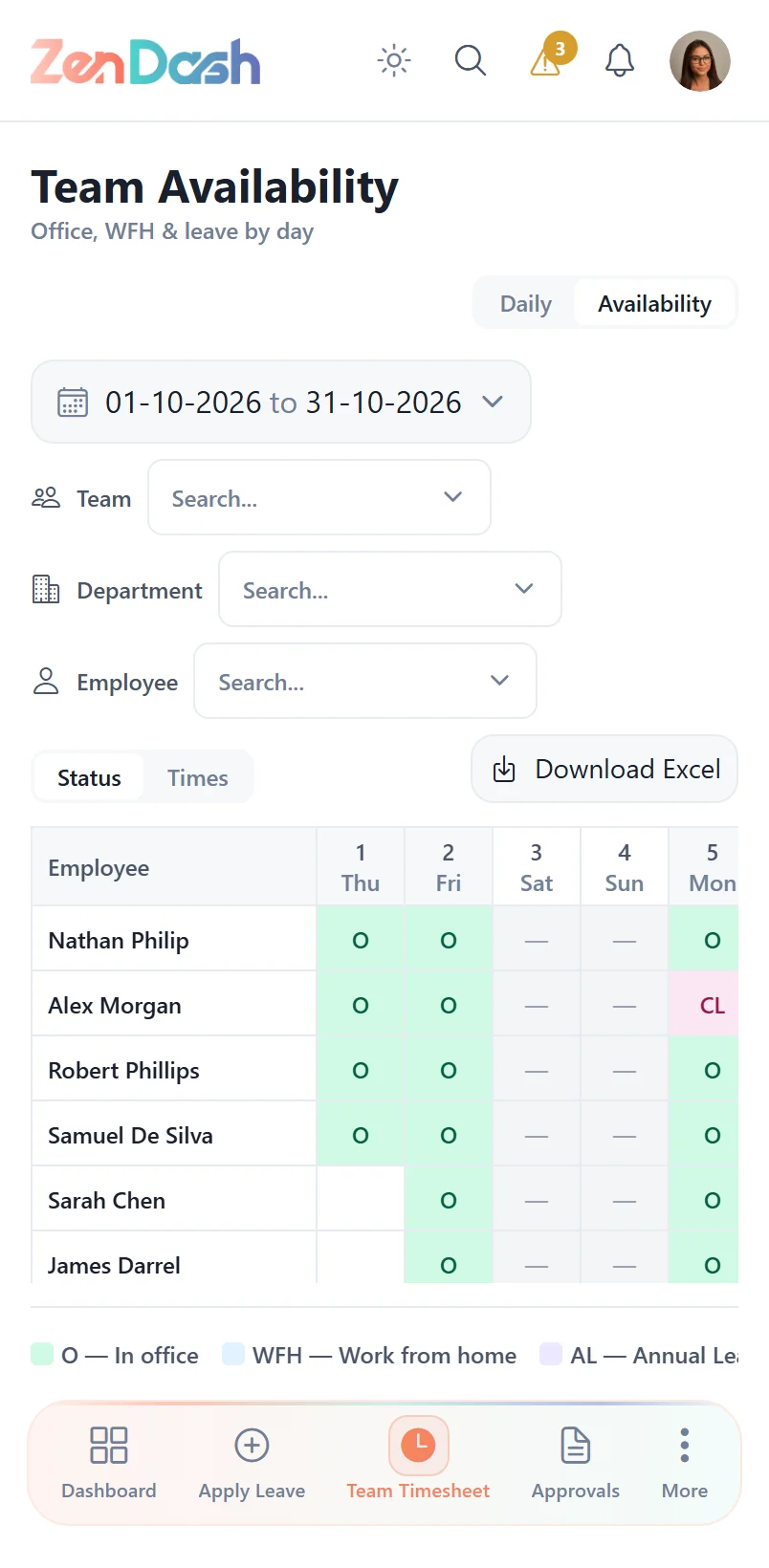Screen dimensions: 769x1568
Task: Click the Employee person icon
Action: (46, 681)
